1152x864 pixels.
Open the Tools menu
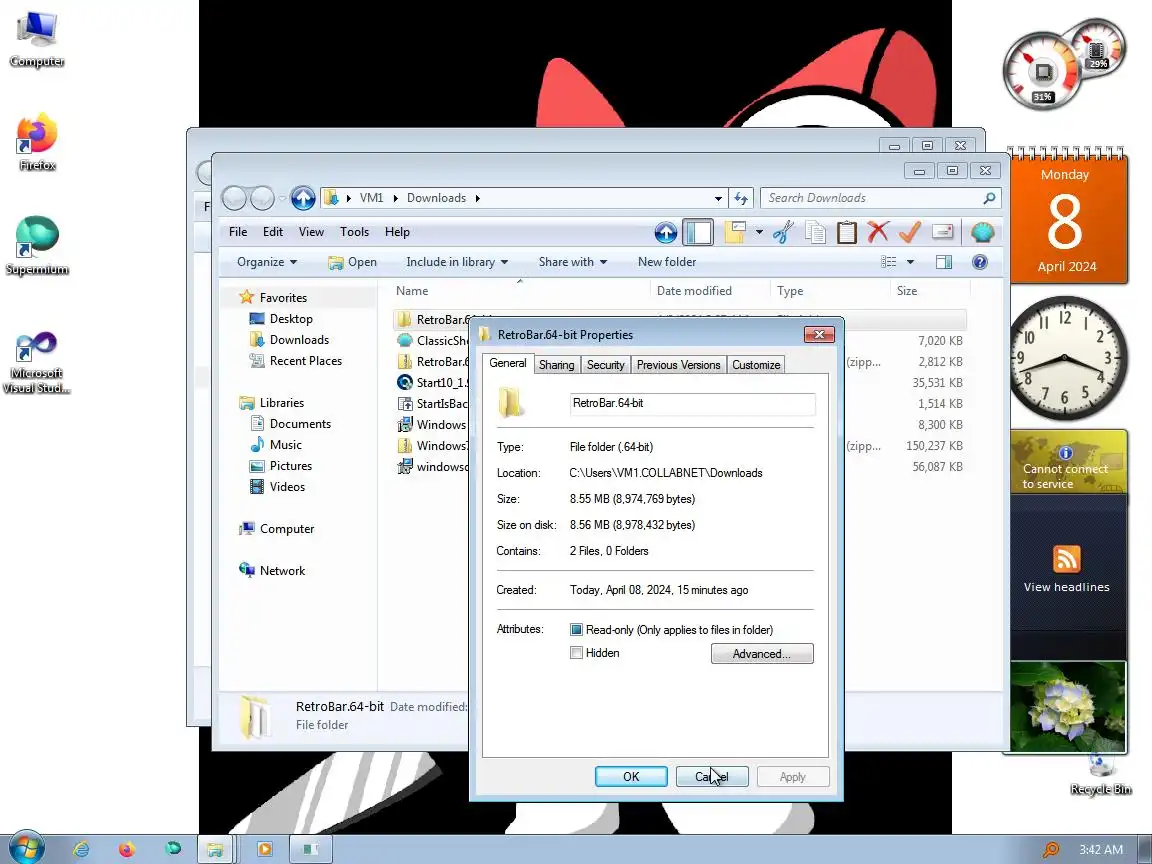[x=354, y=232]
